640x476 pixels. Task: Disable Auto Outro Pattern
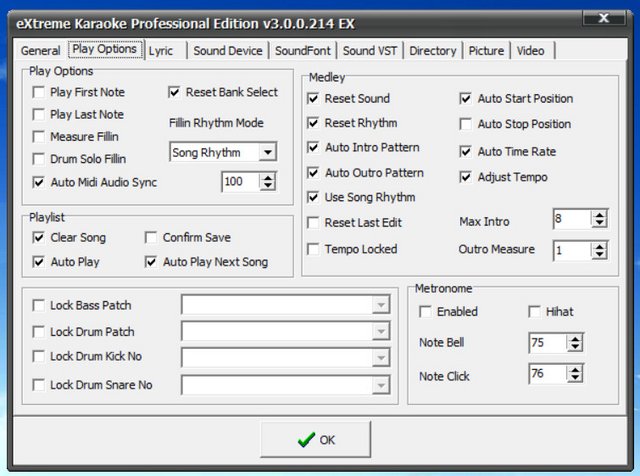[313, 173]
